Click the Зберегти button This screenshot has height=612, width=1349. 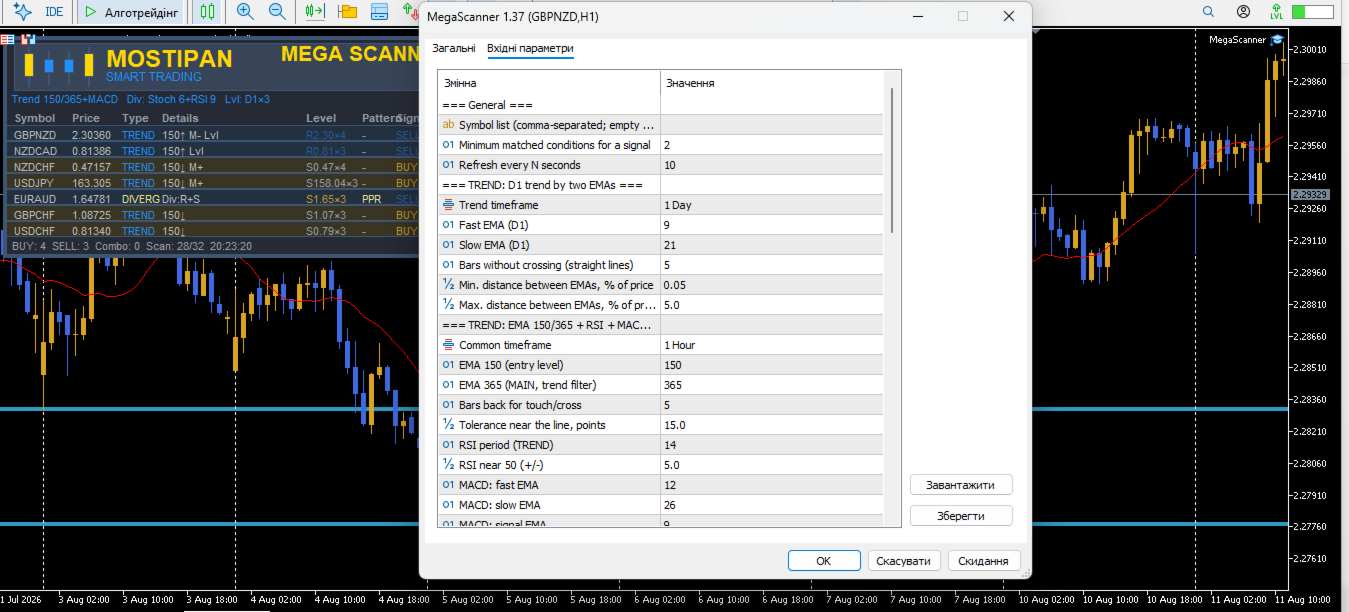point(961,516)
